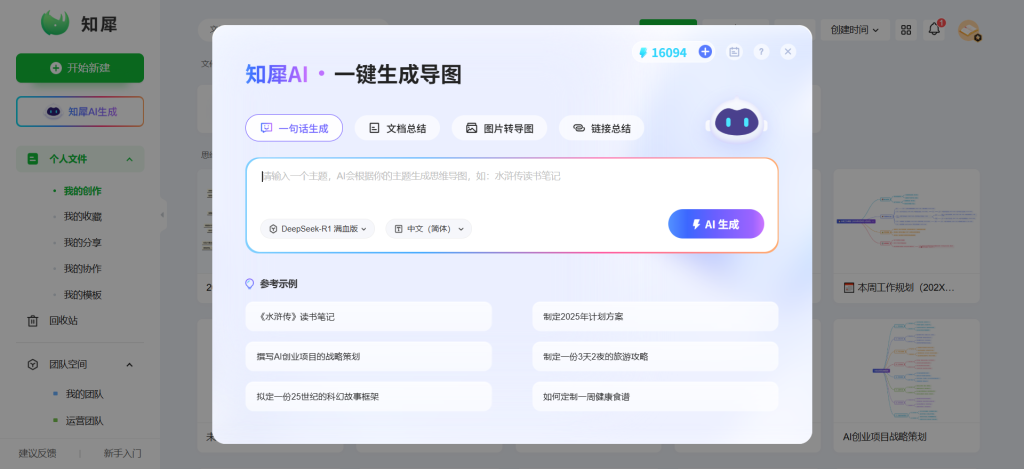Choose example 拟定一份25世纪的科幻故事框架
The width and height of the screenshot is (1024, 469).
coord(368,396)
